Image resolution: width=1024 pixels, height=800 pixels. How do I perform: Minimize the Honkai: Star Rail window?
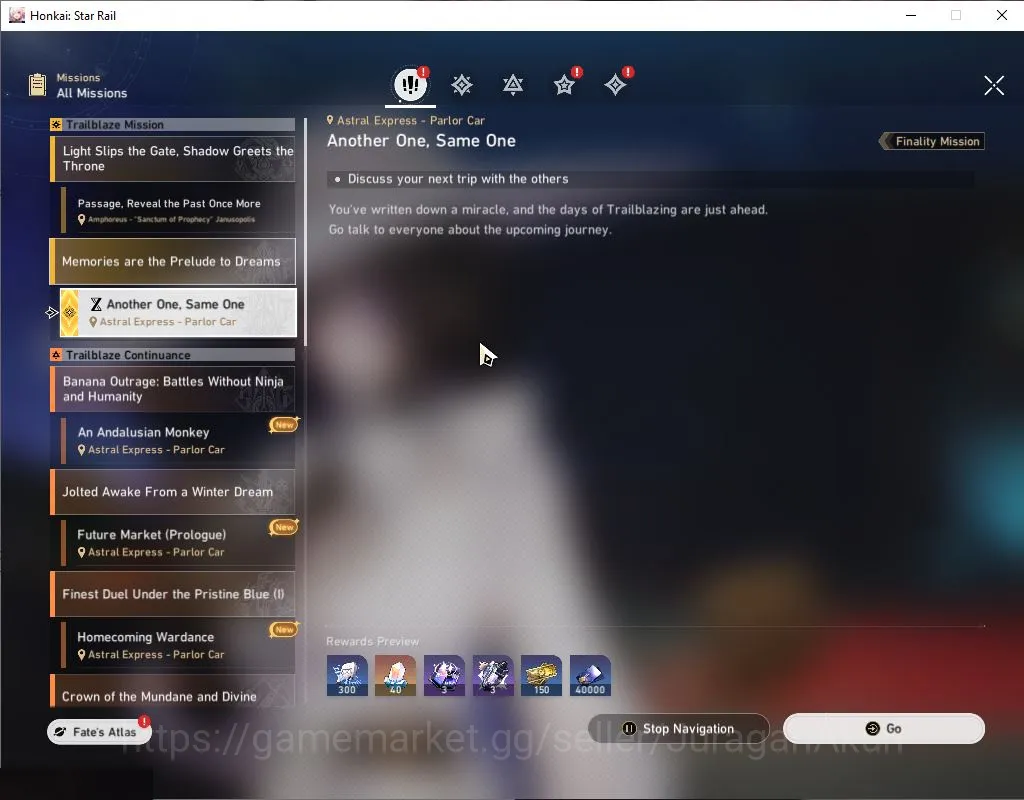tap(911, 15)
